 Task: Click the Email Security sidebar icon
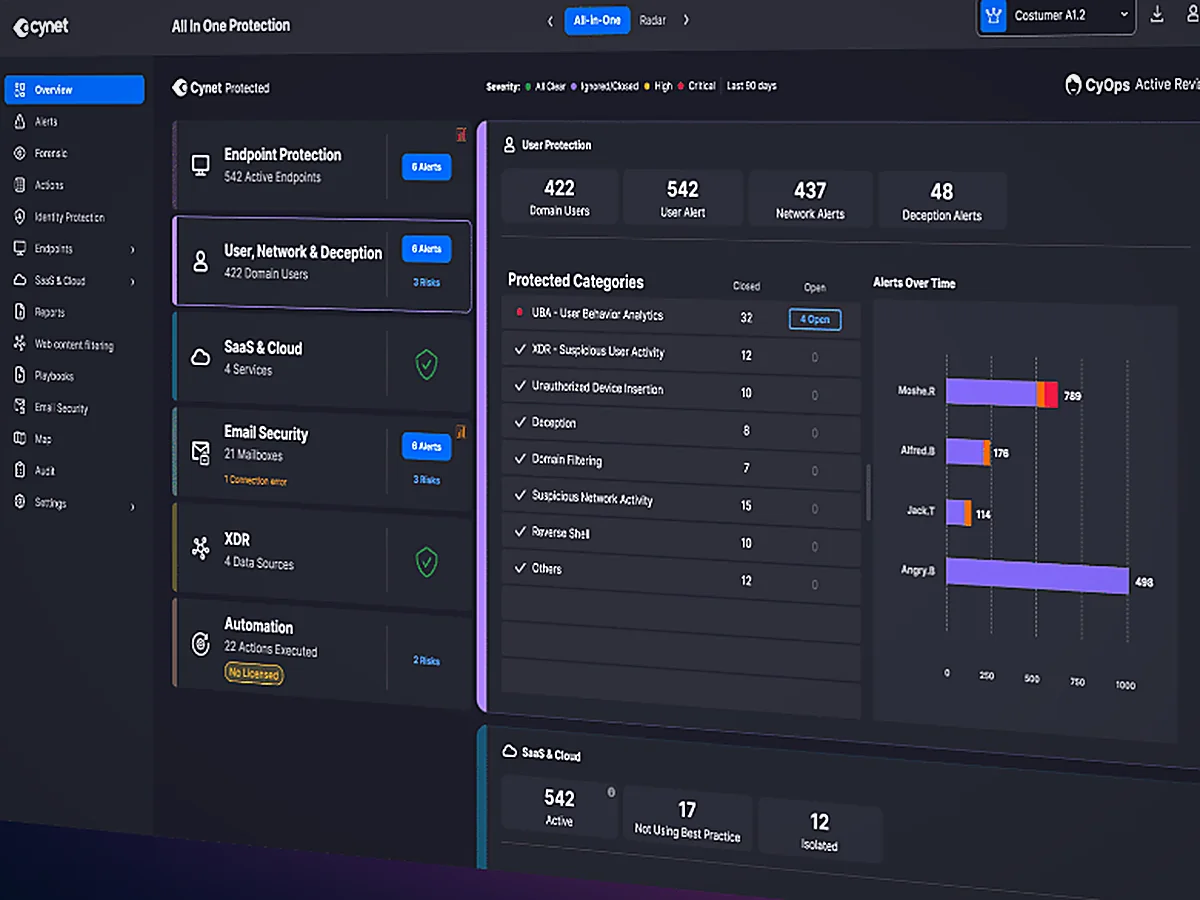point(19,407)
